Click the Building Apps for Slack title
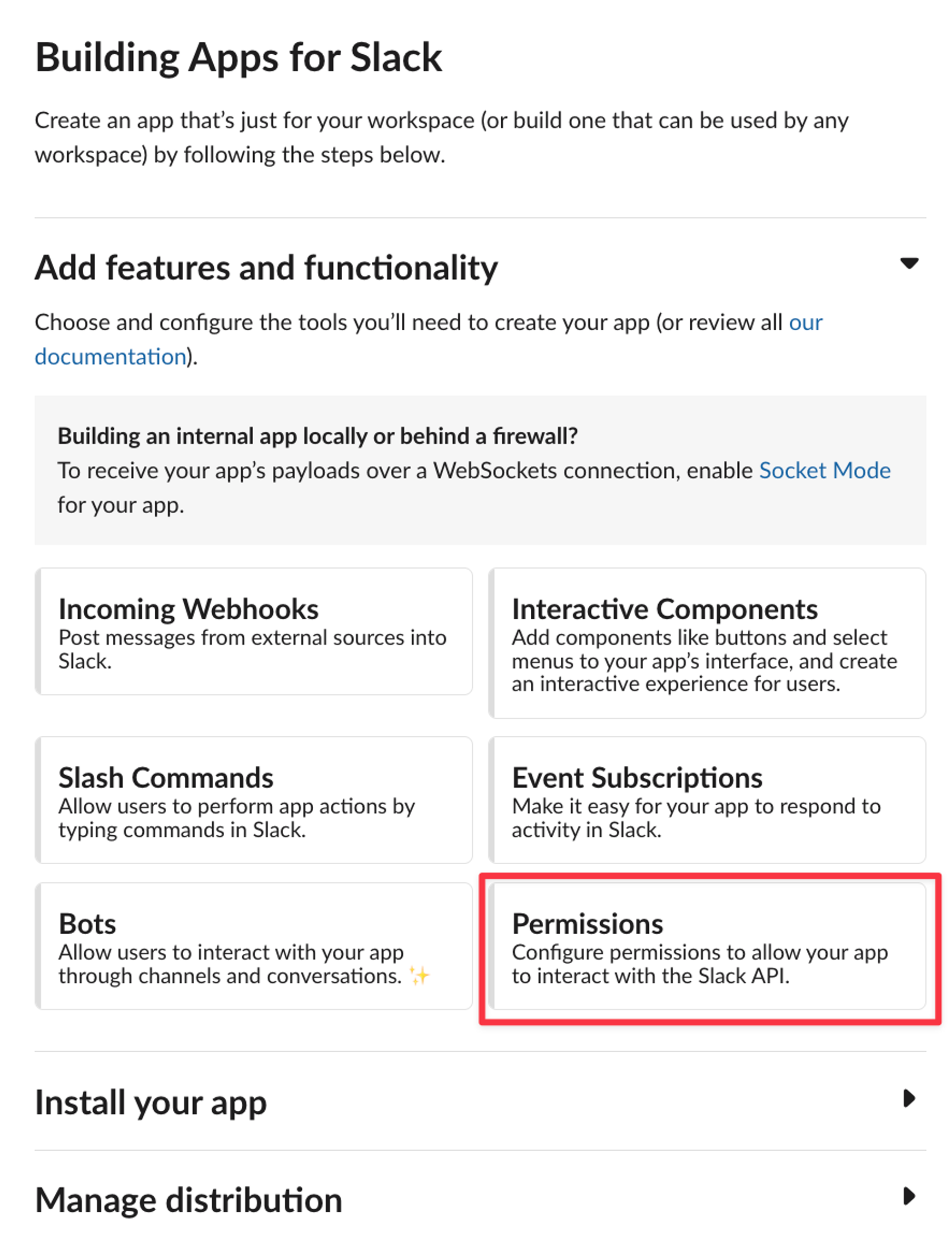Screen dimensions: 952x1255 (x=238, y=57)
